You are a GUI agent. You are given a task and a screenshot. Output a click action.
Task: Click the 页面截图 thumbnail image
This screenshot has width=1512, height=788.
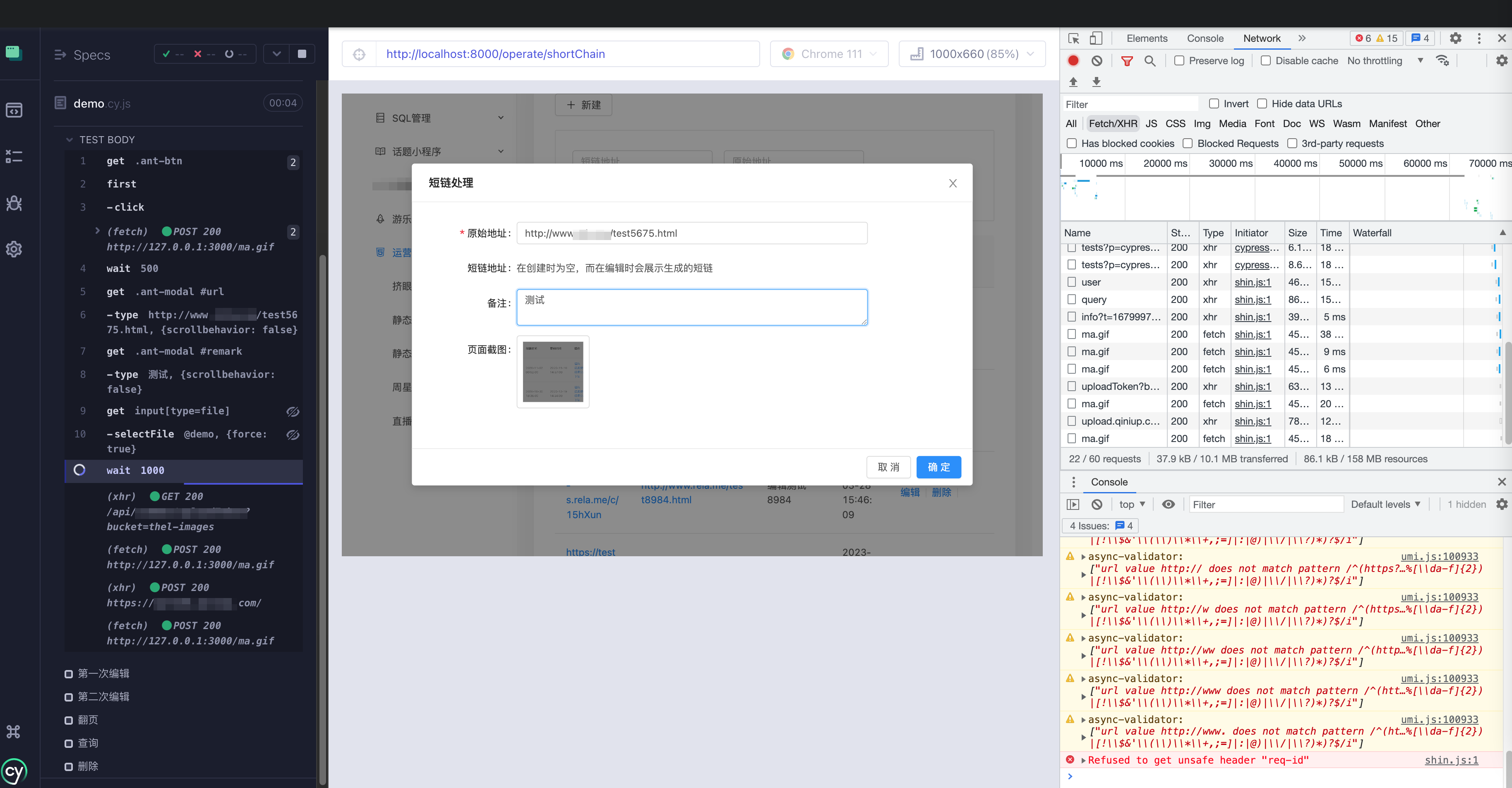click(x=552, y=372)
